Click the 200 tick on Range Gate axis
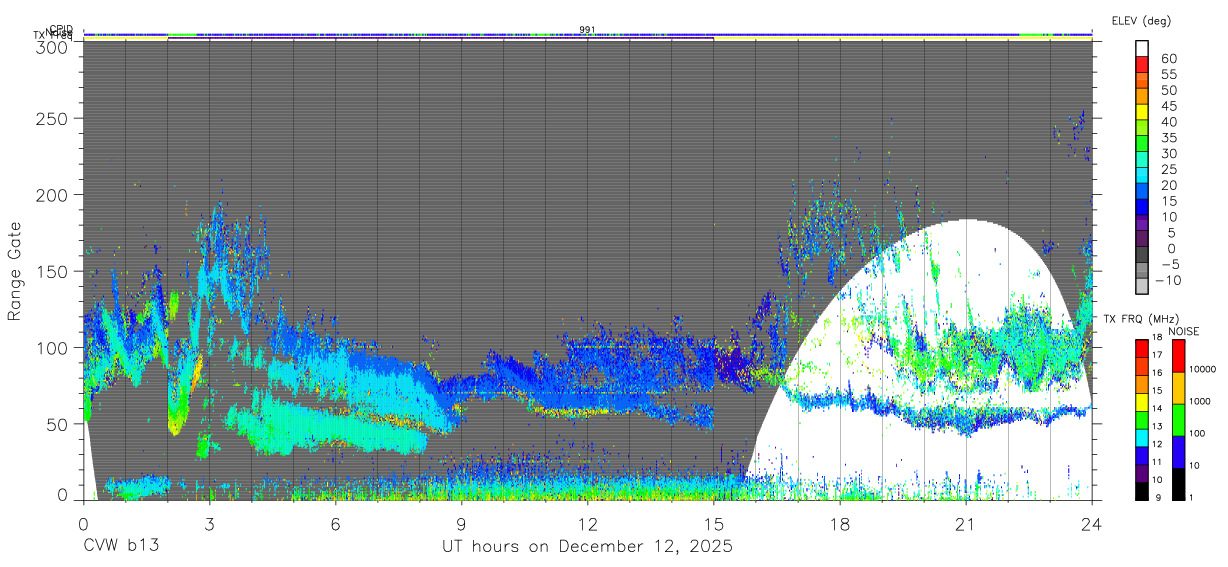1228x567 pixels. (53, 194)
